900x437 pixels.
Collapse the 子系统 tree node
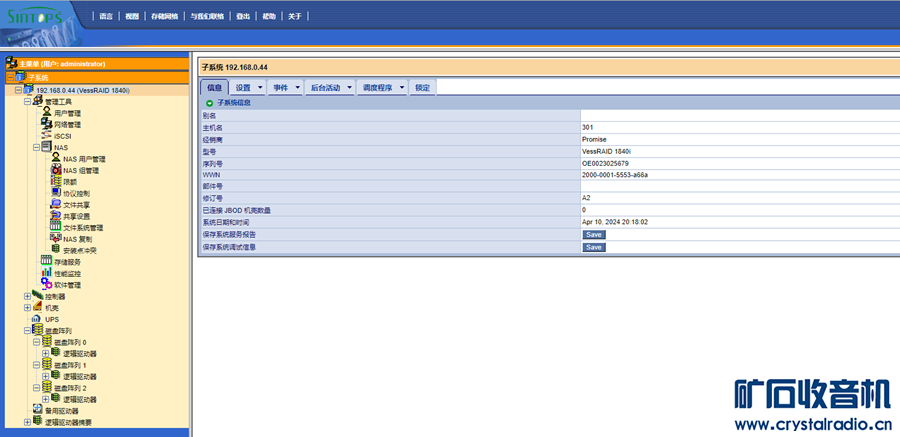[10, 77]
